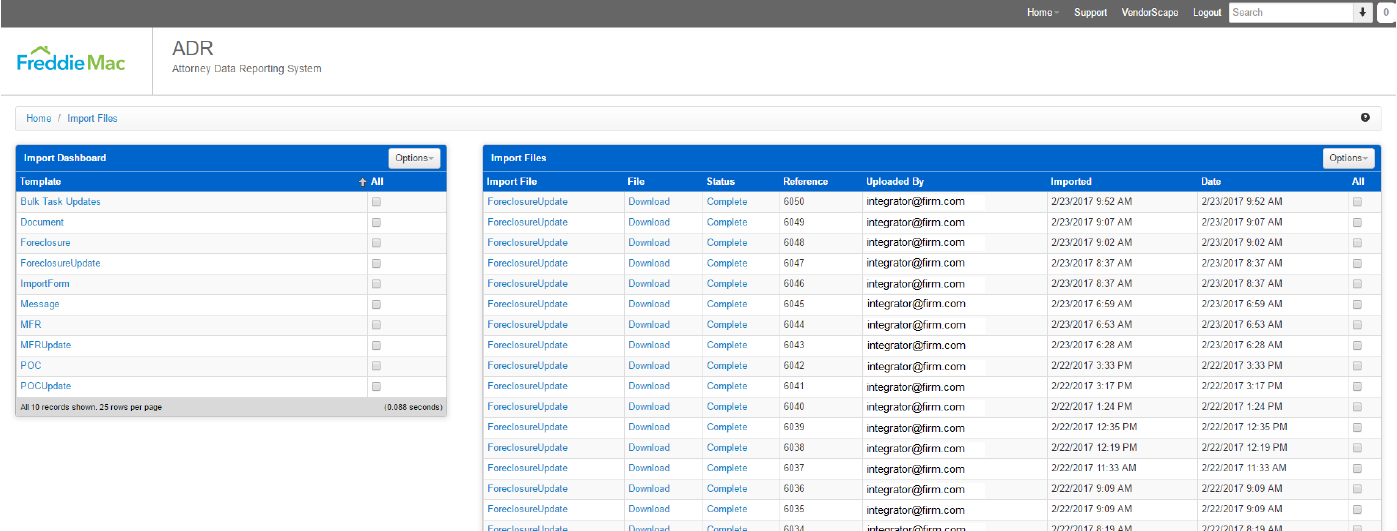Open the MFRUpdate template
This screenshot has height=531, width=1397.
click(45, 345)
